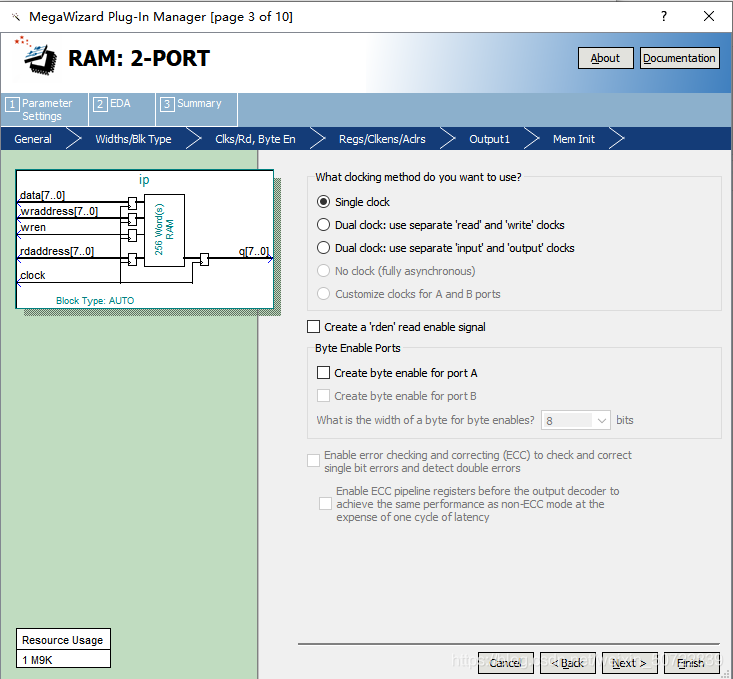733x679 pixels.
Task: Click the Resource Usage heading
Action: click(x=63, y=640)
